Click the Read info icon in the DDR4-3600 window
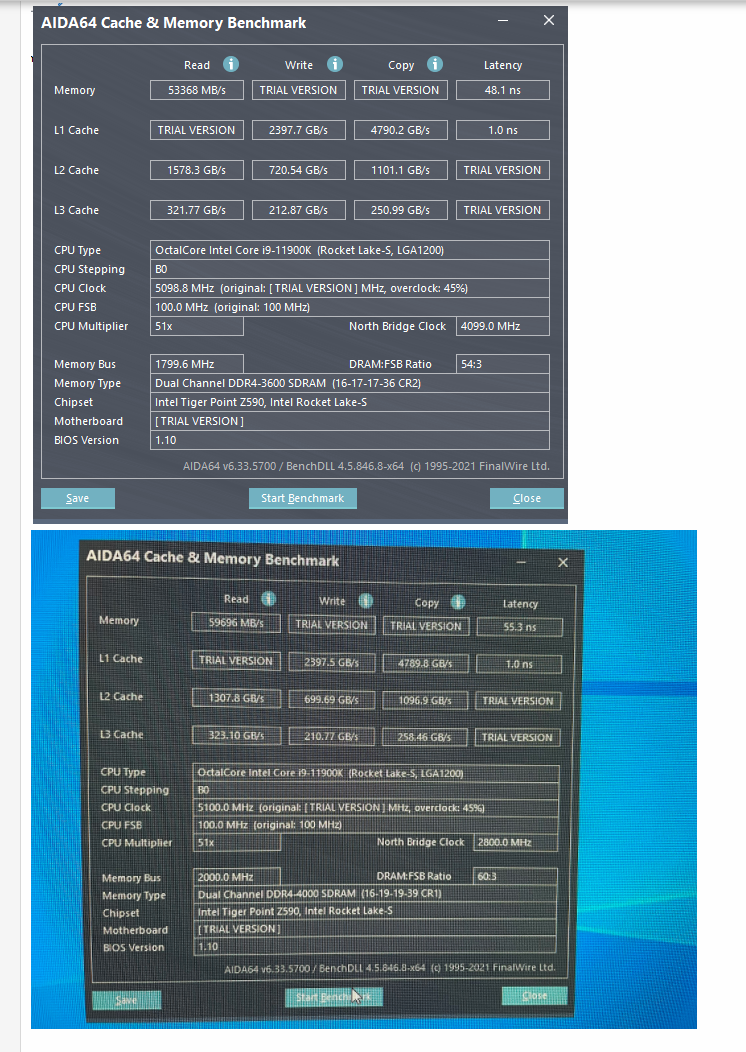 coord(231,64)
